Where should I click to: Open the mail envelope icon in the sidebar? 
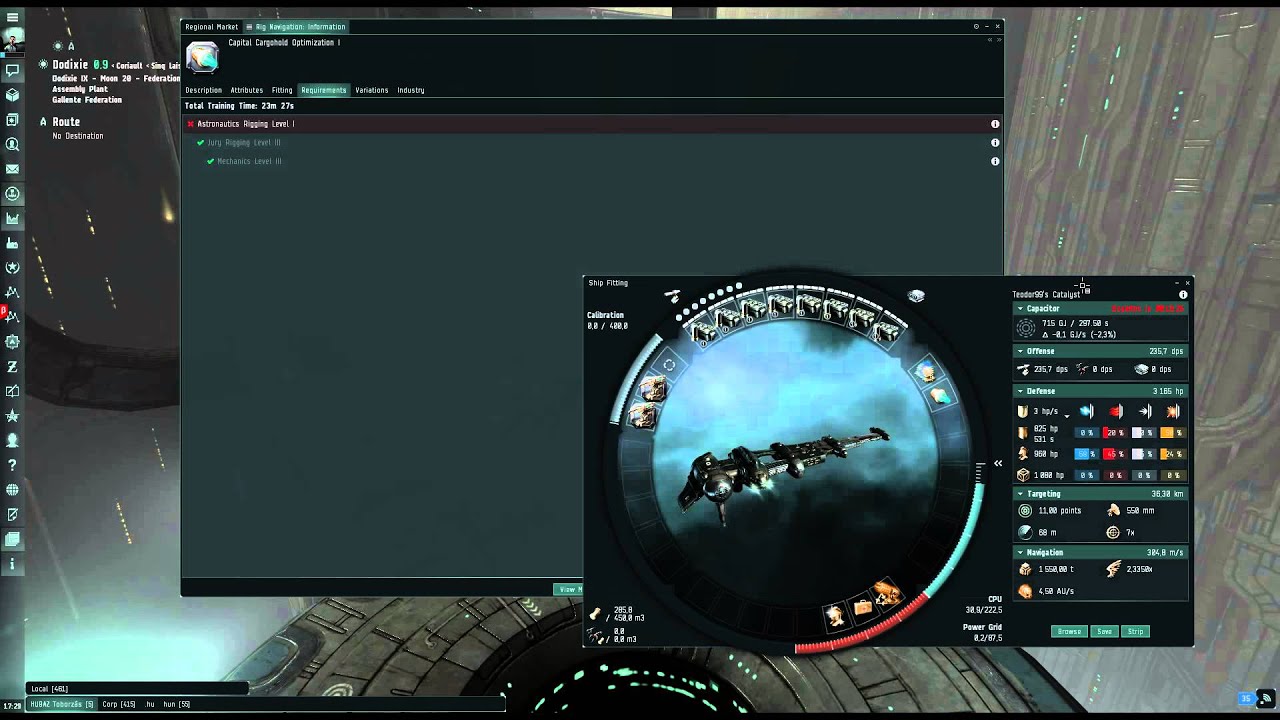(x=12, y=169)
